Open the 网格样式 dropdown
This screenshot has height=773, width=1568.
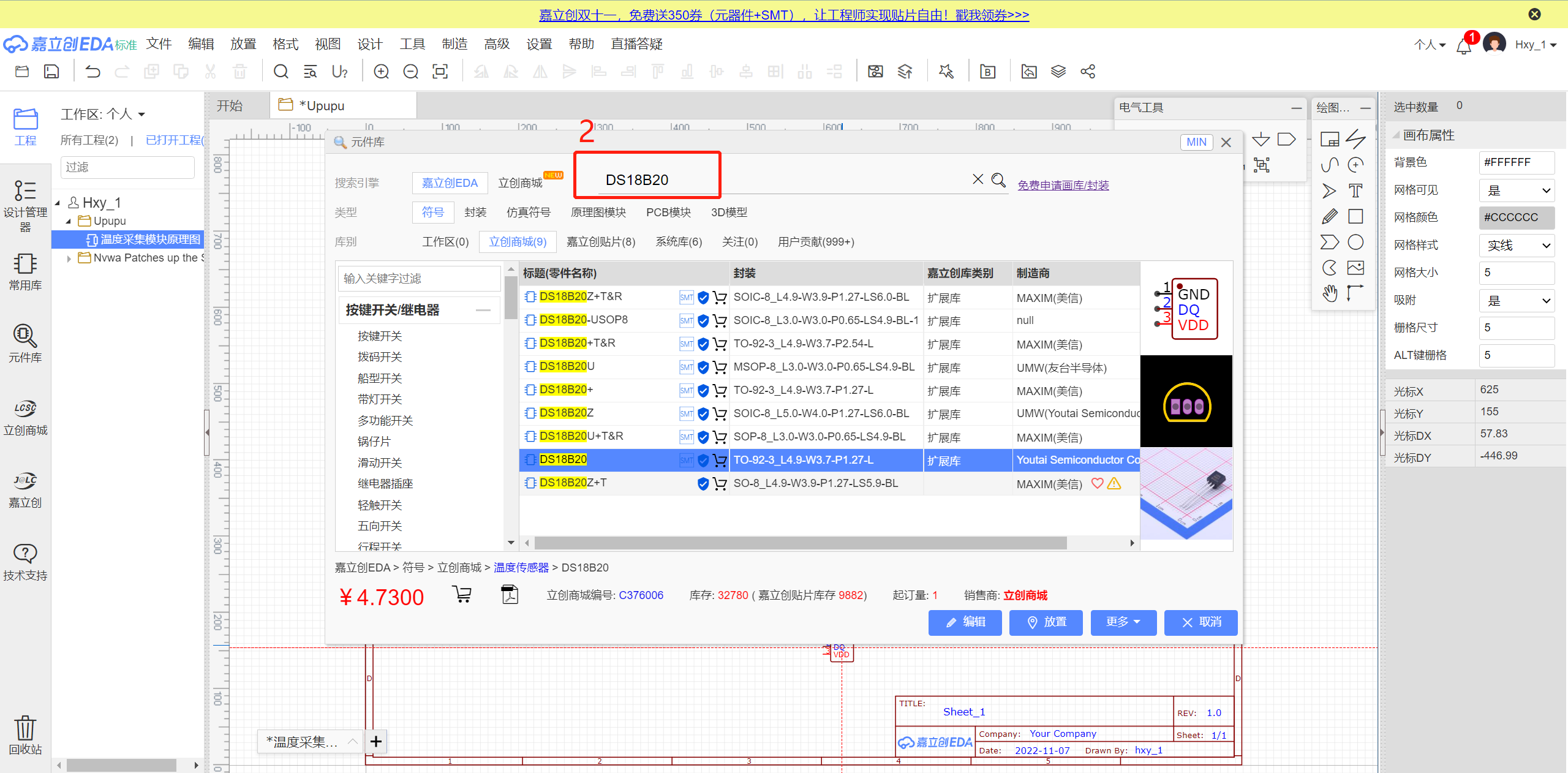(x=1517, y=246)
